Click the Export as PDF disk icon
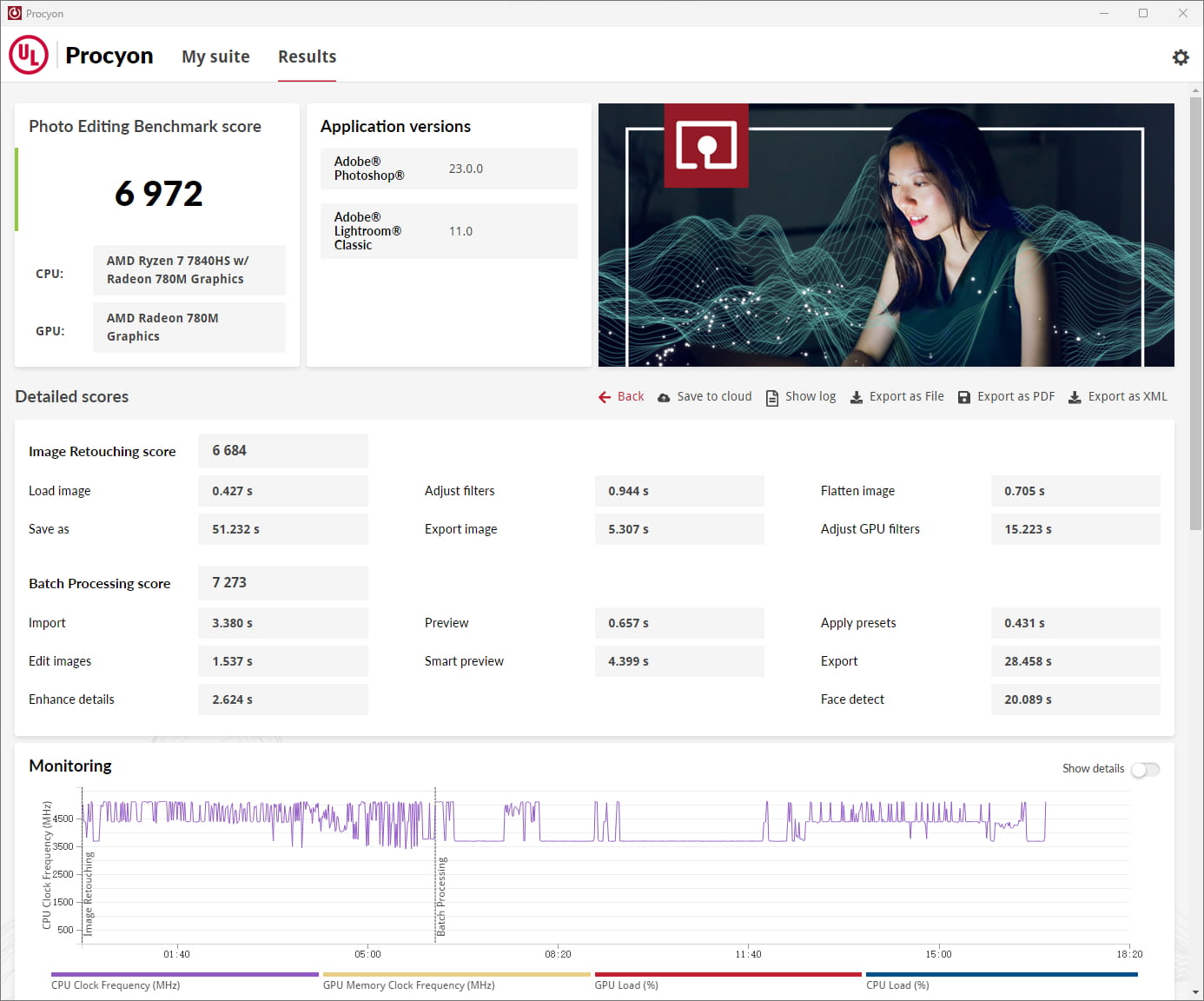The image size is (1204, 1001). click(964, 397)
